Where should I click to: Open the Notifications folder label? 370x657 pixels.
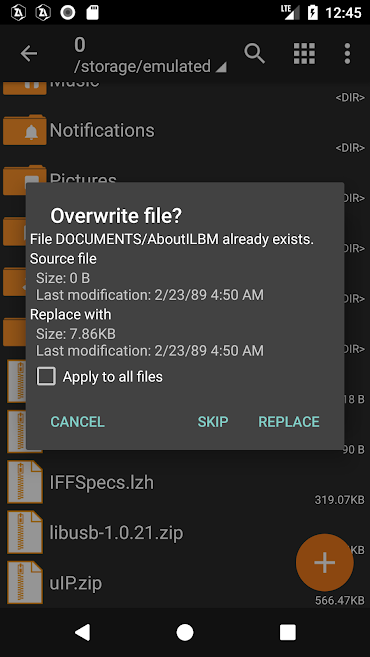coord(102,130)
